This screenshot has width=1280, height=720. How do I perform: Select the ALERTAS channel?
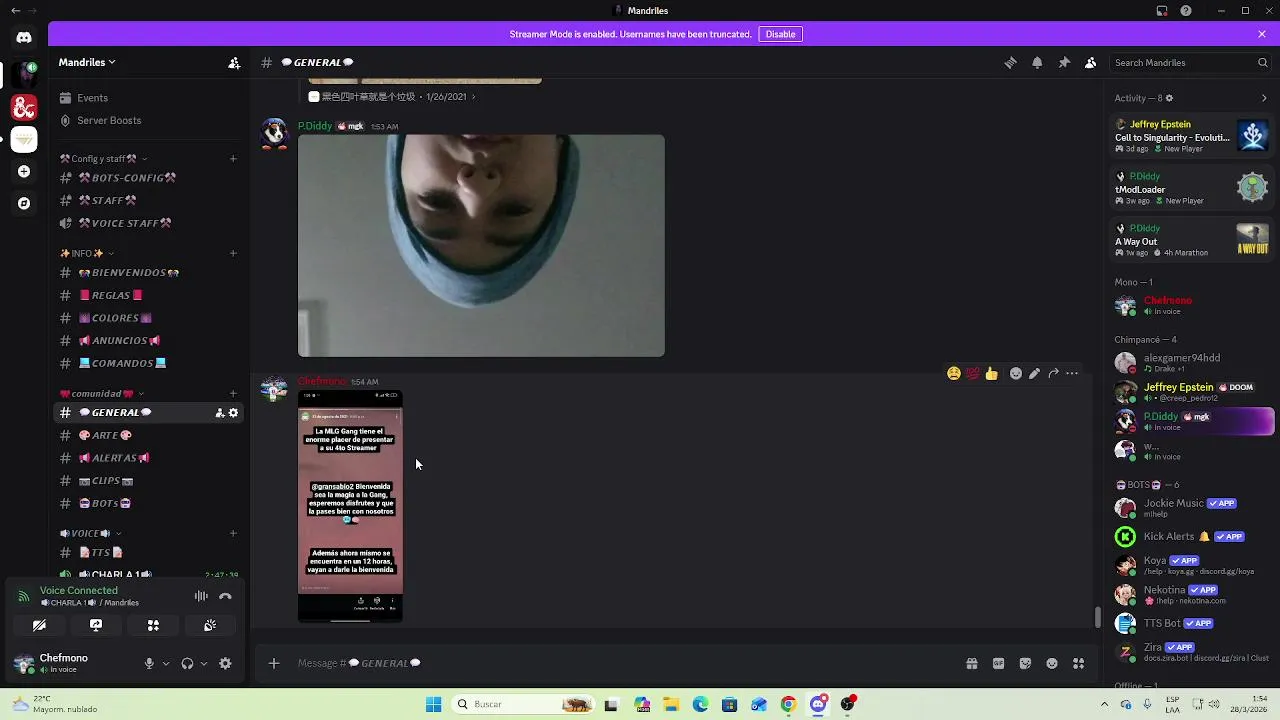point(150,458)
